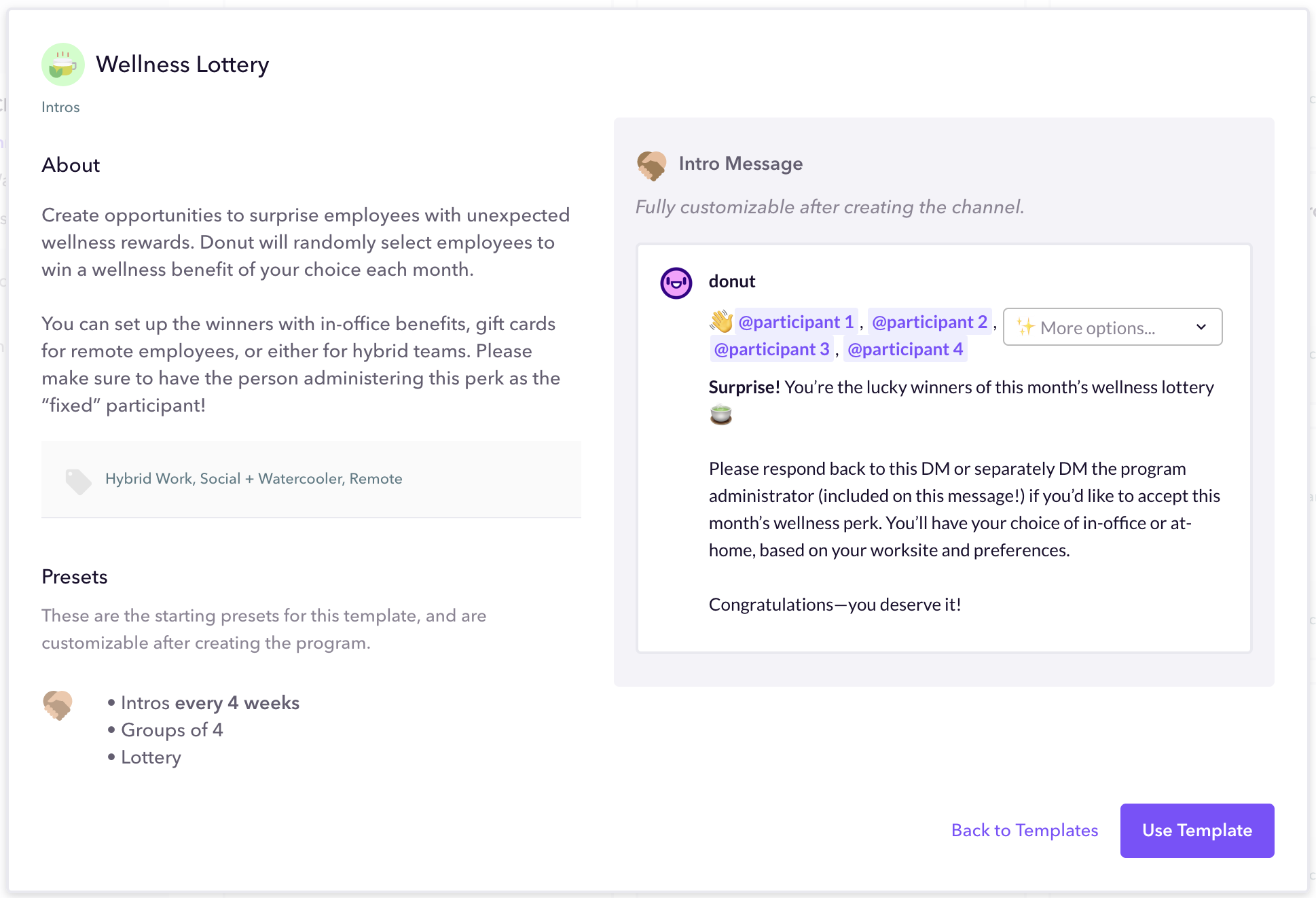The image size is (1316, 898).
Task: Click the Use Template button
Action: (1197, 830)
